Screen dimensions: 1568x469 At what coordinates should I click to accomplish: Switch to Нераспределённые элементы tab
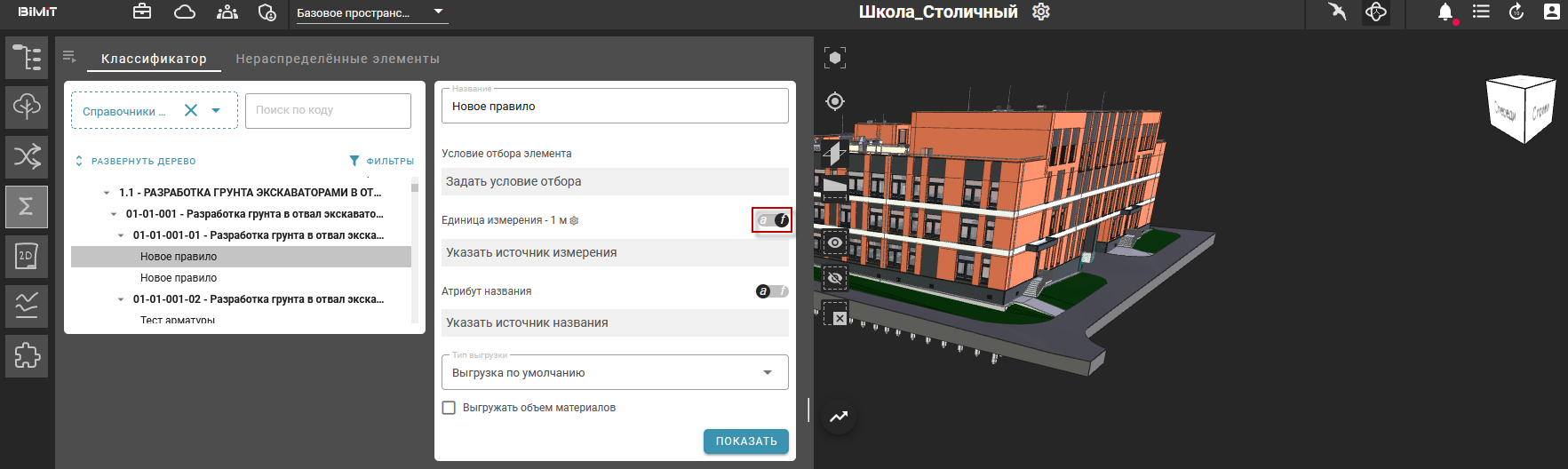[338, 59]
